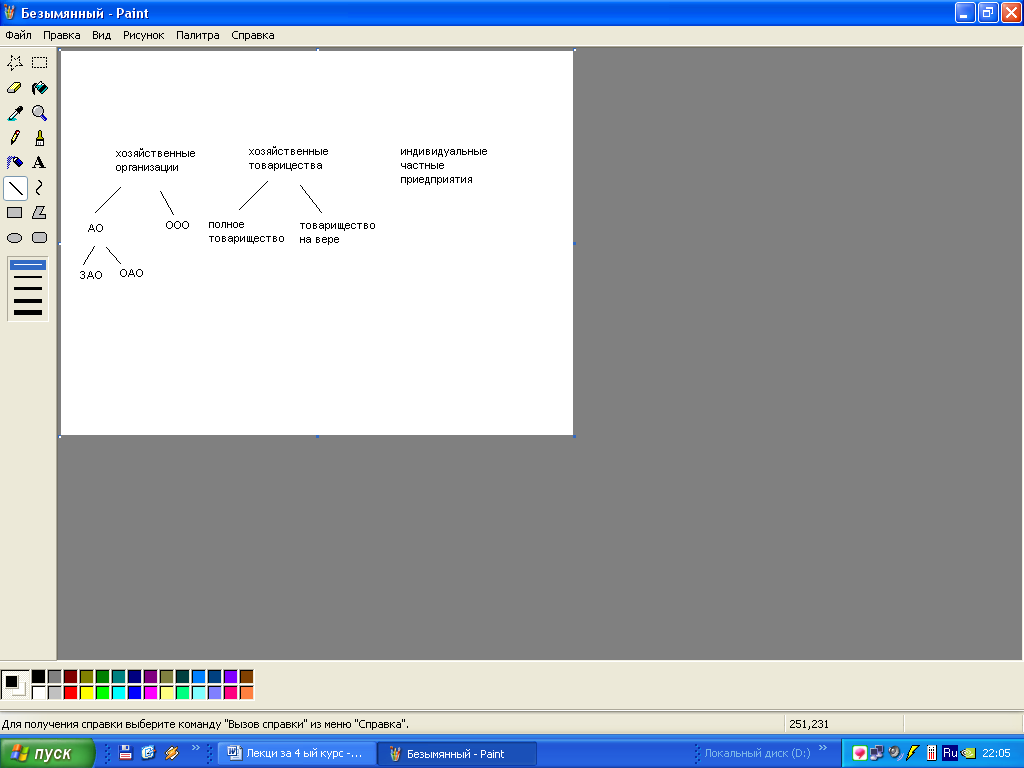Choose the lime green color swatch
This screenshot has height=768, width=1024.
(103, 692)
